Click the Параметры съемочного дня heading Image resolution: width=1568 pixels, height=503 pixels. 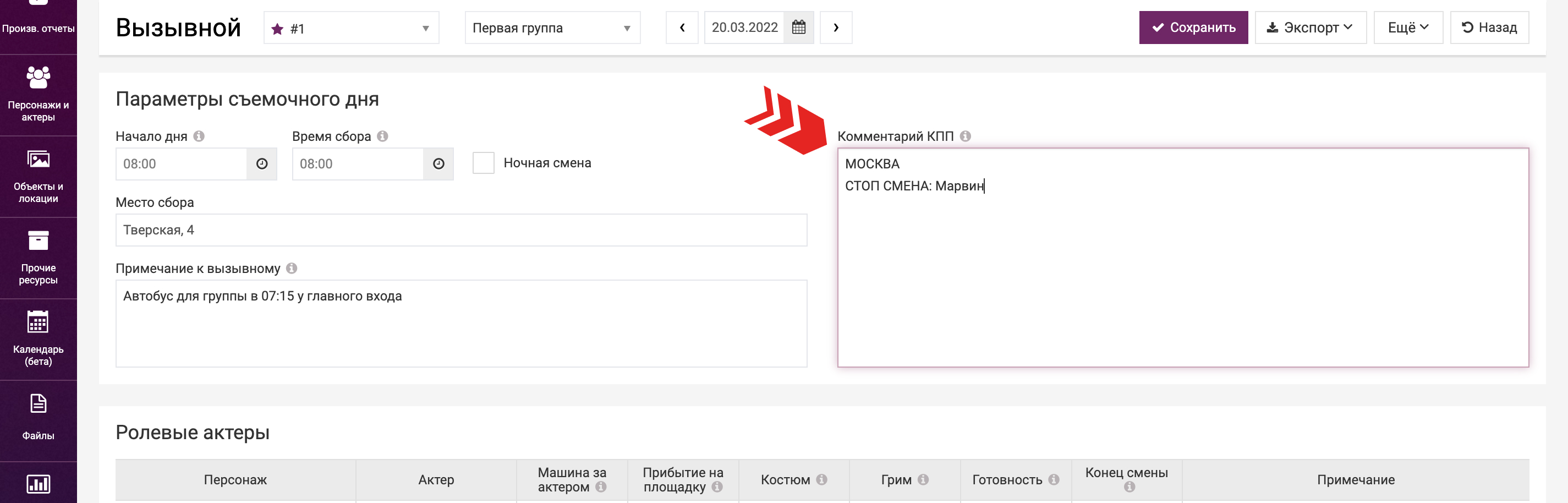pyautogui.click(x=247, y=99)
